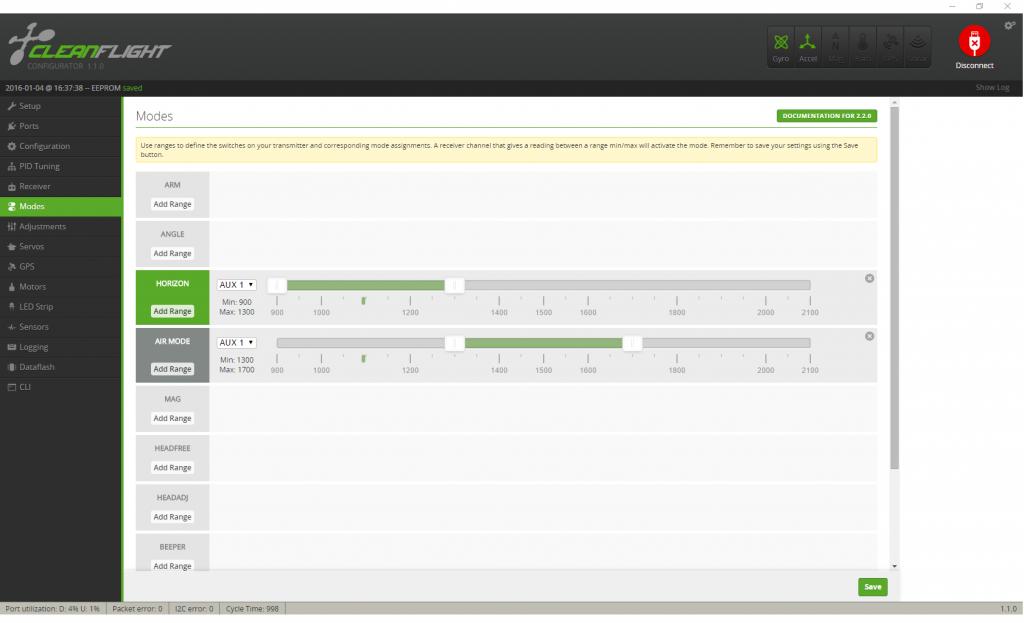This screenshot has height=623, width=1024.
Task: Click the Accel sensor status icon
Action: 807,45
